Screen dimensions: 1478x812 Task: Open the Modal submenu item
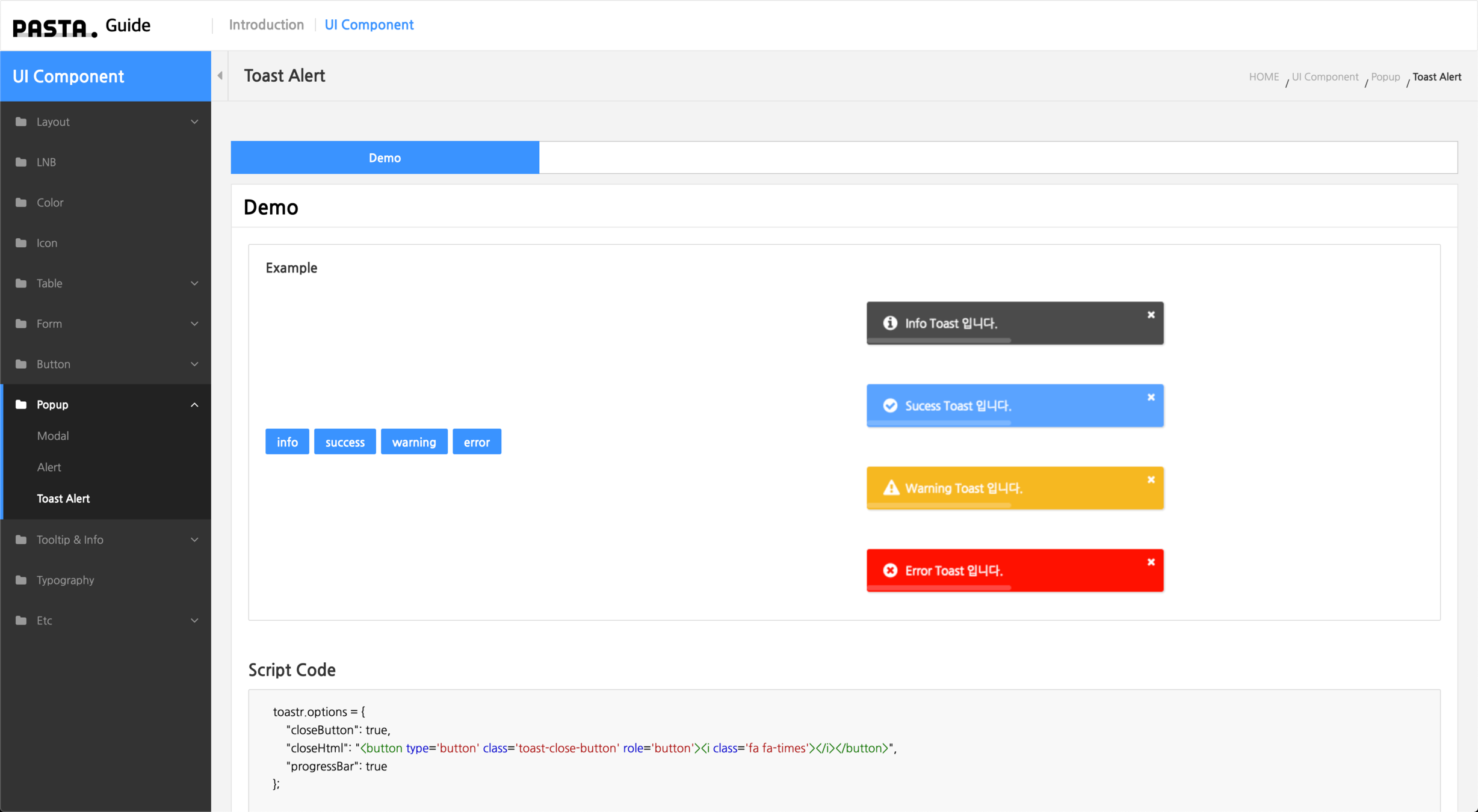pyautogui.click(x=53, y=436)
